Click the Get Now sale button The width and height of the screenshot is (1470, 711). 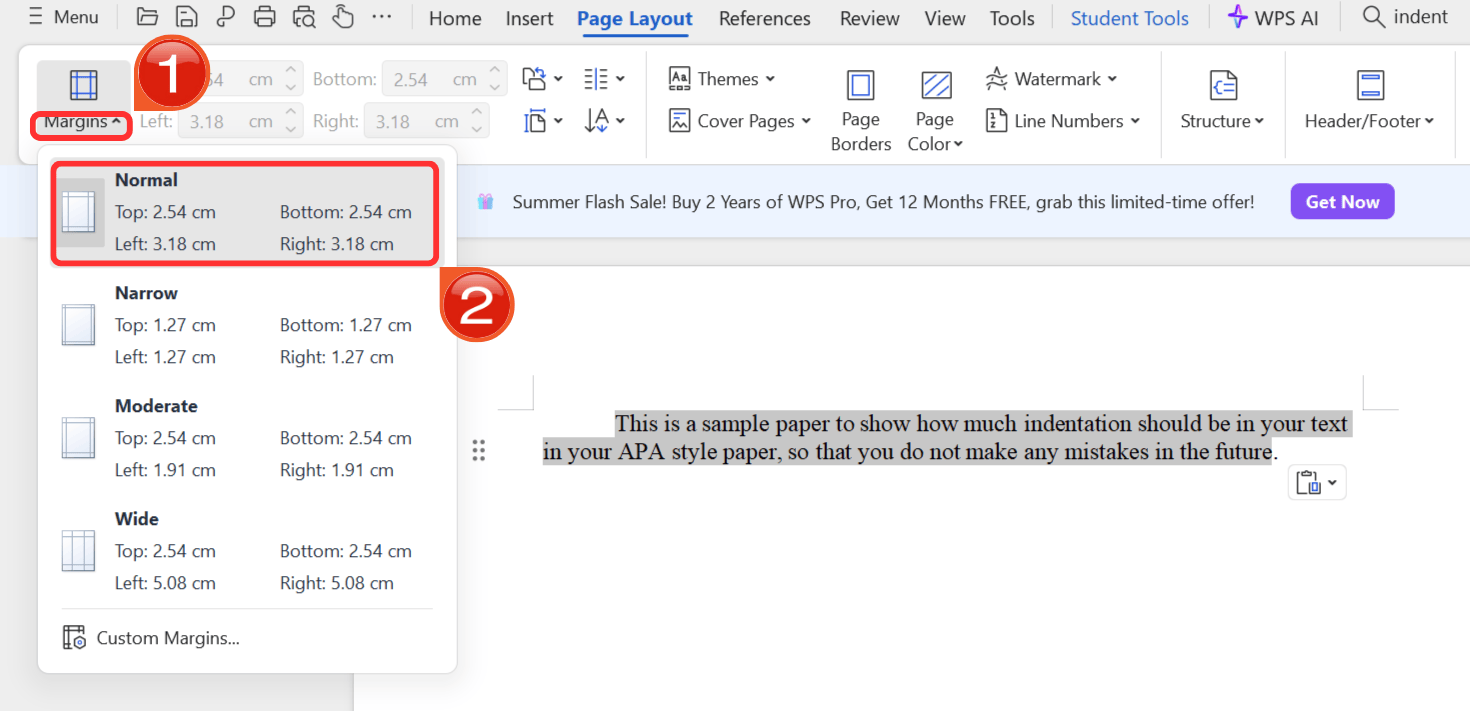[1342, 201]
